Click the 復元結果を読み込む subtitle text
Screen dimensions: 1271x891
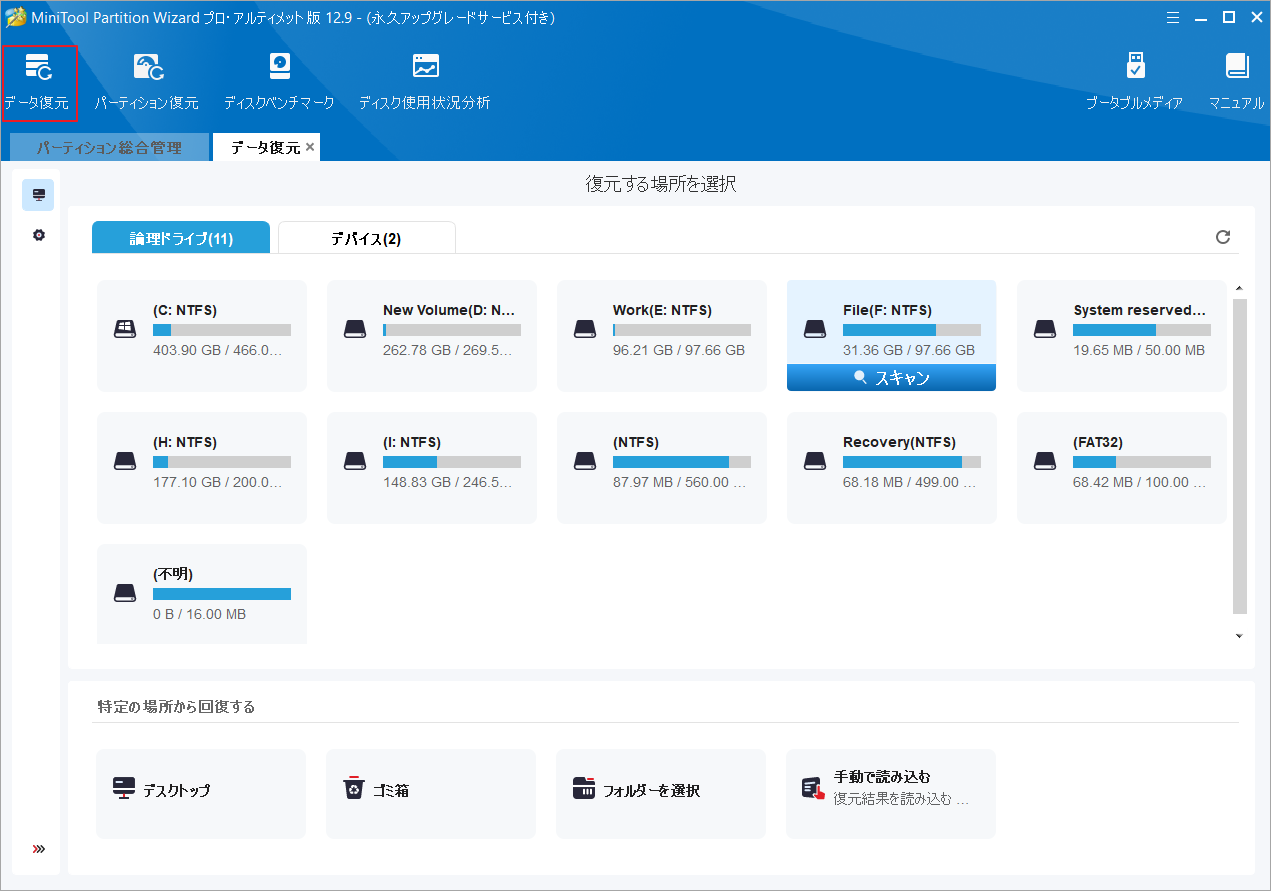901,800
